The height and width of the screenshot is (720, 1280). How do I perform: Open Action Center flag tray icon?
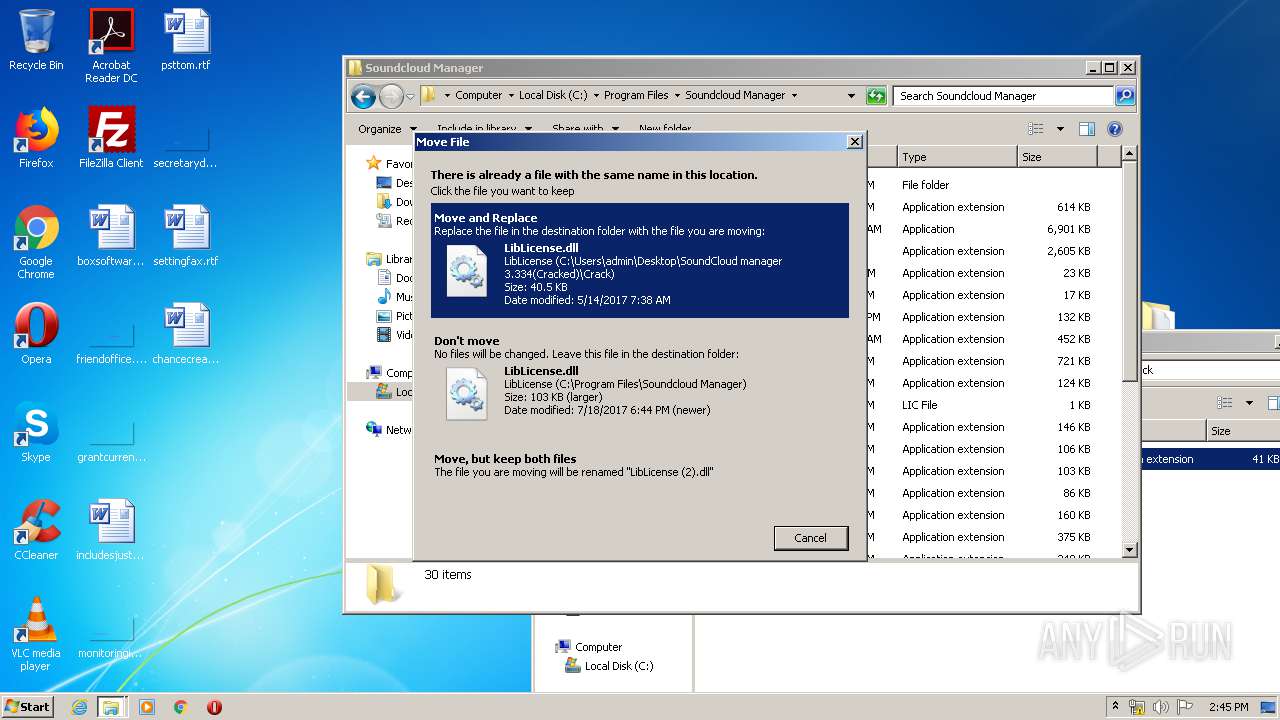point(1185,707)
